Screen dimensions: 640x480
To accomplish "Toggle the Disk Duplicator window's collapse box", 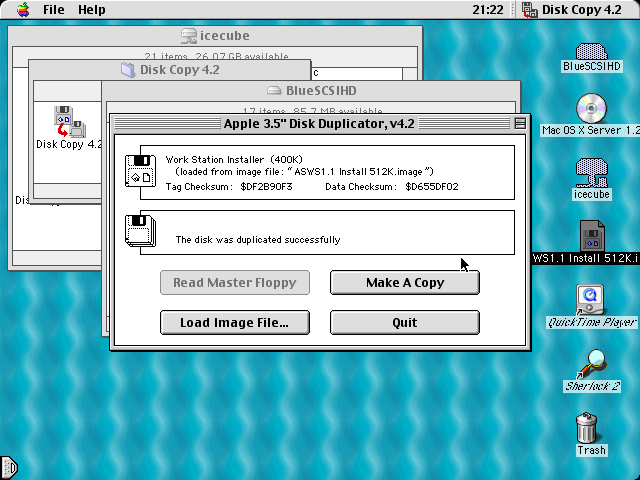I will click(520, 123).
